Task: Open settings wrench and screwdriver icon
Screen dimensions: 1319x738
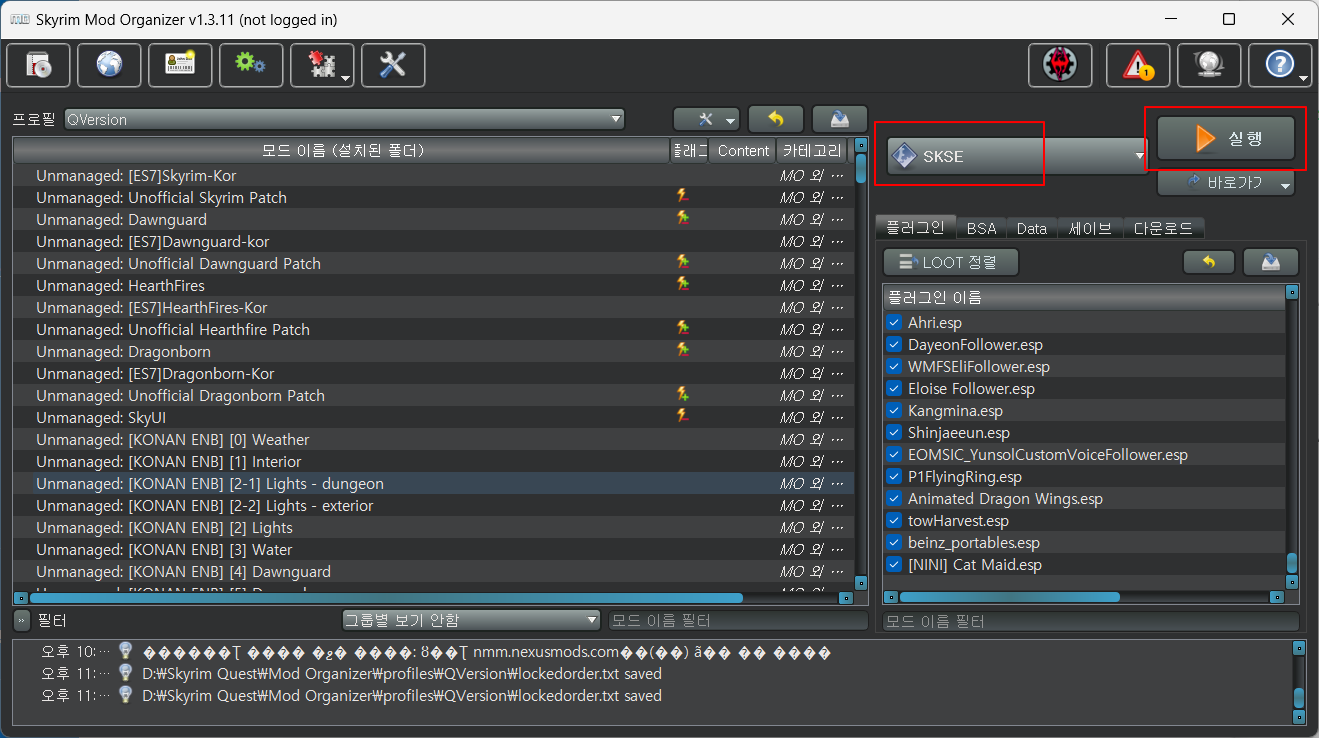Action: pyautogui.click(x=393, y=65)
